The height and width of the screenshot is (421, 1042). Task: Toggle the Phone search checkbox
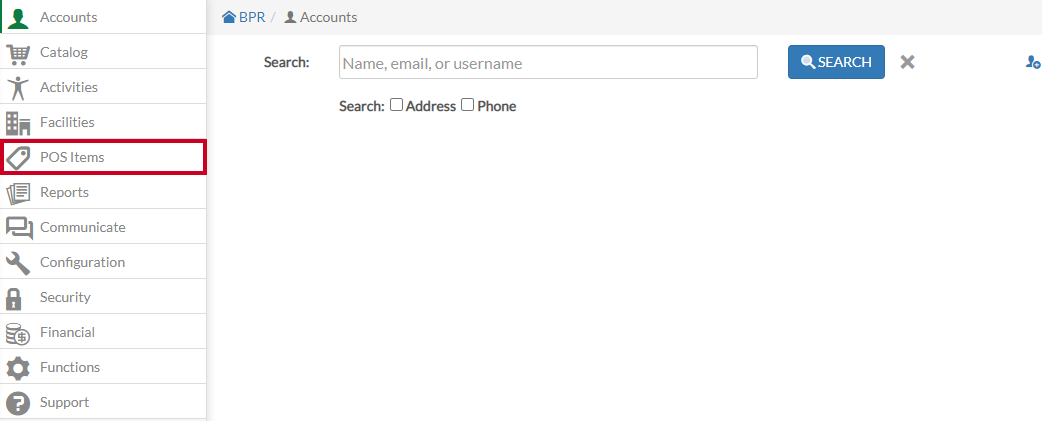point(468,104)
